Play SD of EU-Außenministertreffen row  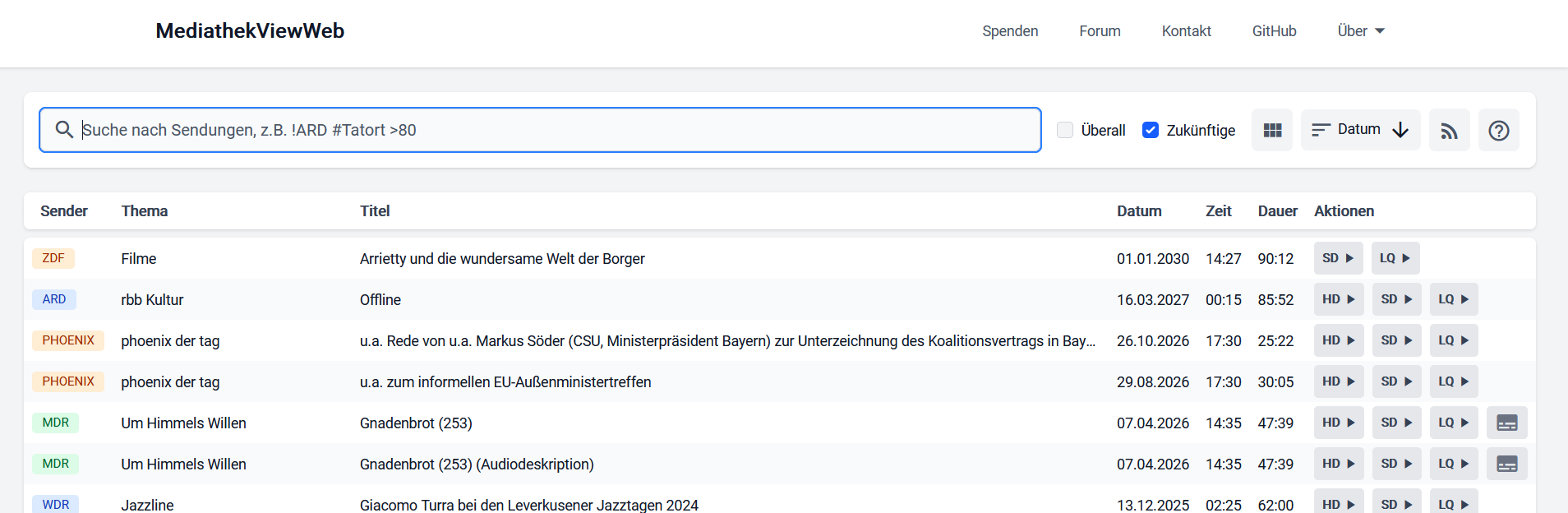click(1397, 381)
